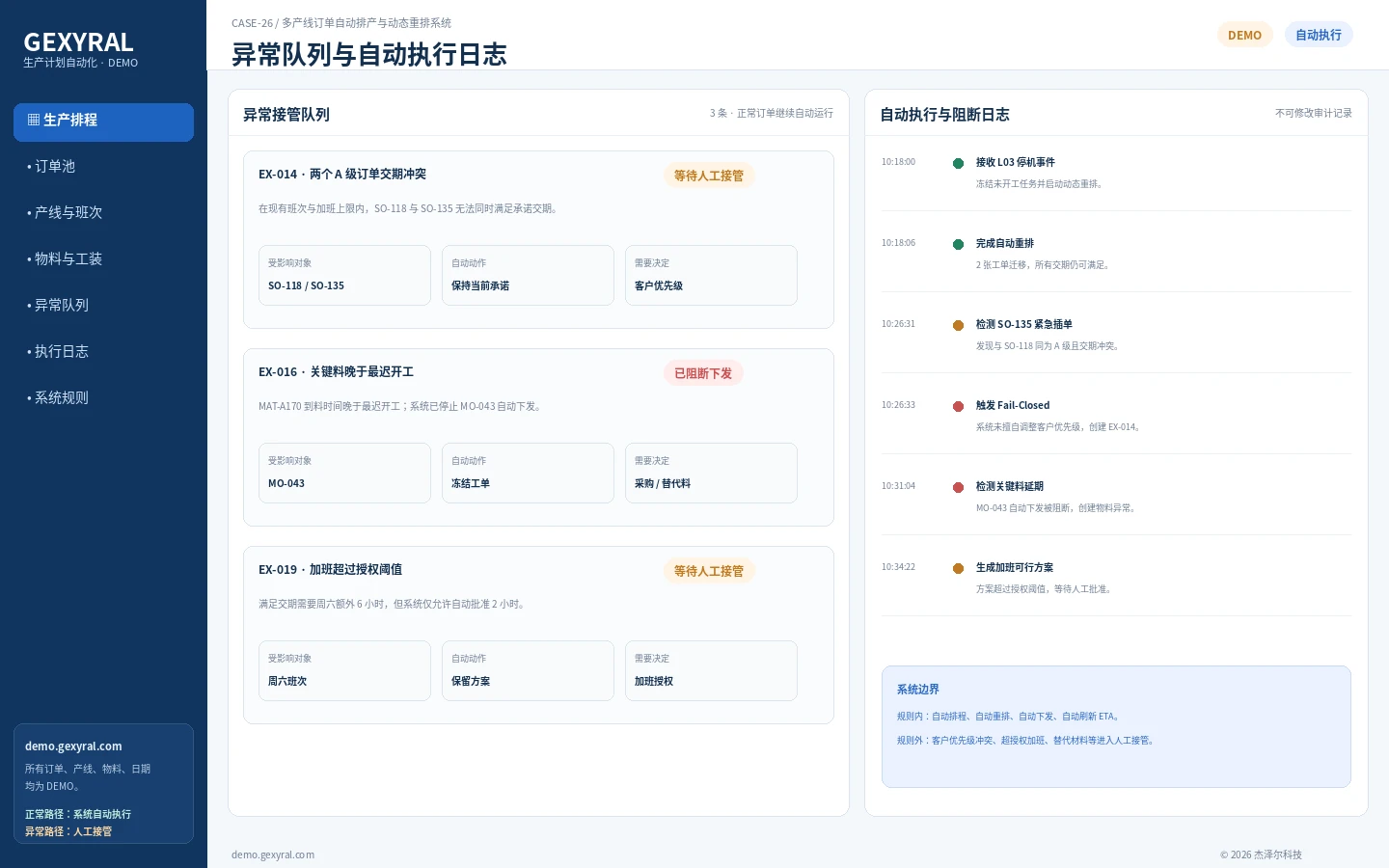The height and width of the screenshot is (868, 1389).
Task: Click the orange dot for 检测 SO-135 紧急插单
Action: tap(958, 325)
